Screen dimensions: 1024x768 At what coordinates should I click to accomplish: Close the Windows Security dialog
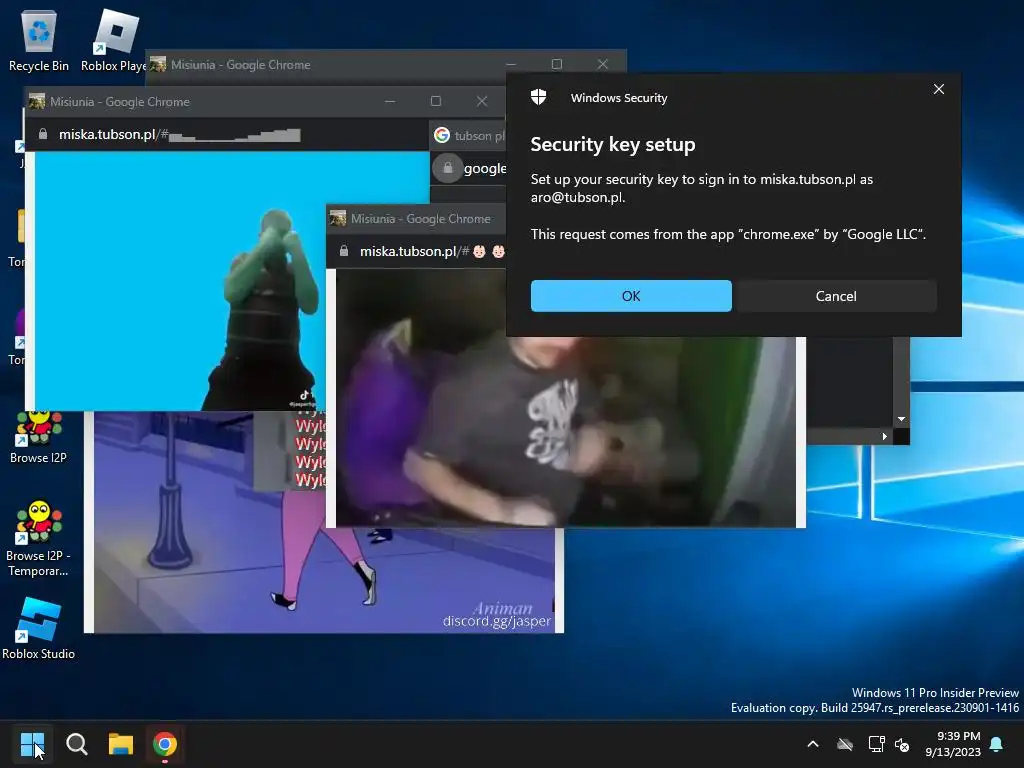pos(938,89)
